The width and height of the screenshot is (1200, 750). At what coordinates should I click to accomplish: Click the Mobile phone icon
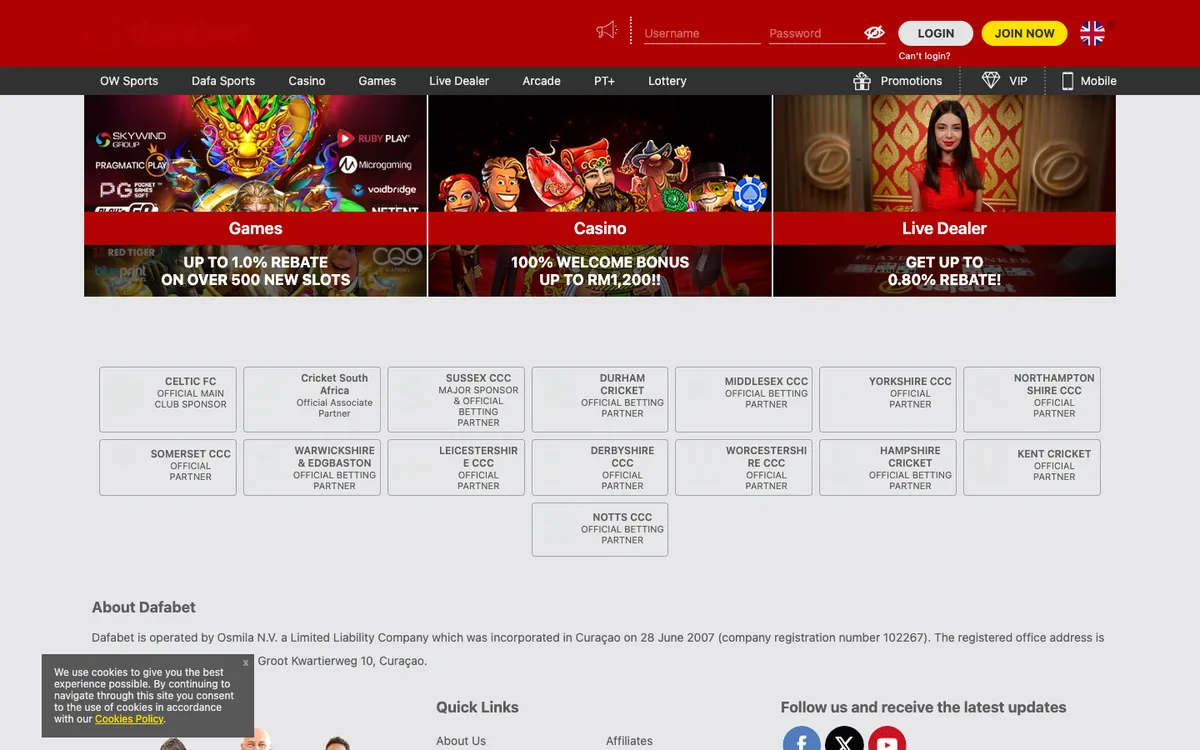coord(1067,81)
